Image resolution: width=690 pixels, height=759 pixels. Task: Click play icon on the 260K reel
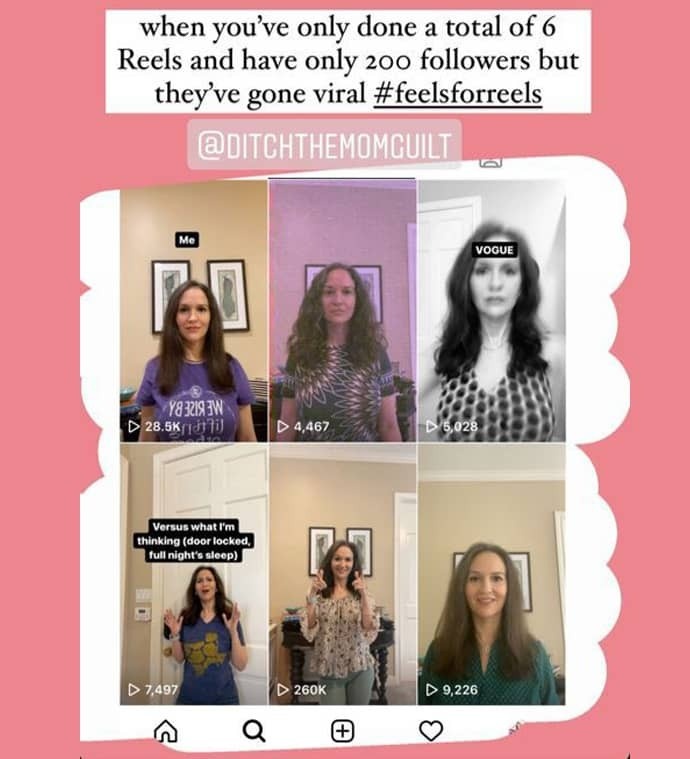click(x=283, y=690)
